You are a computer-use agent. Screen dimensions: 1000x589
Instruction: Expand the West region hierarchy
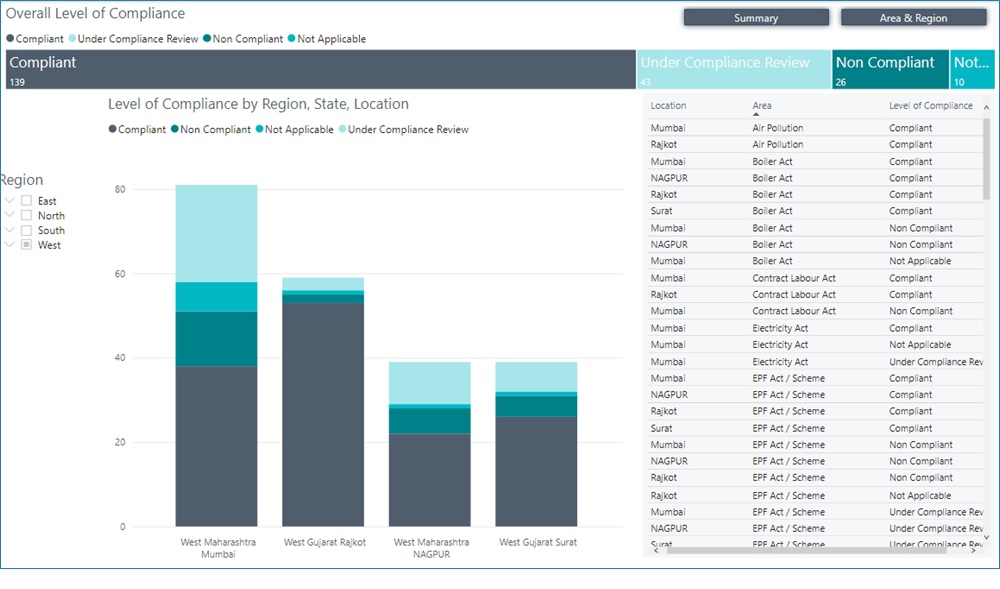pyautogui.click(x=9, y=245)
